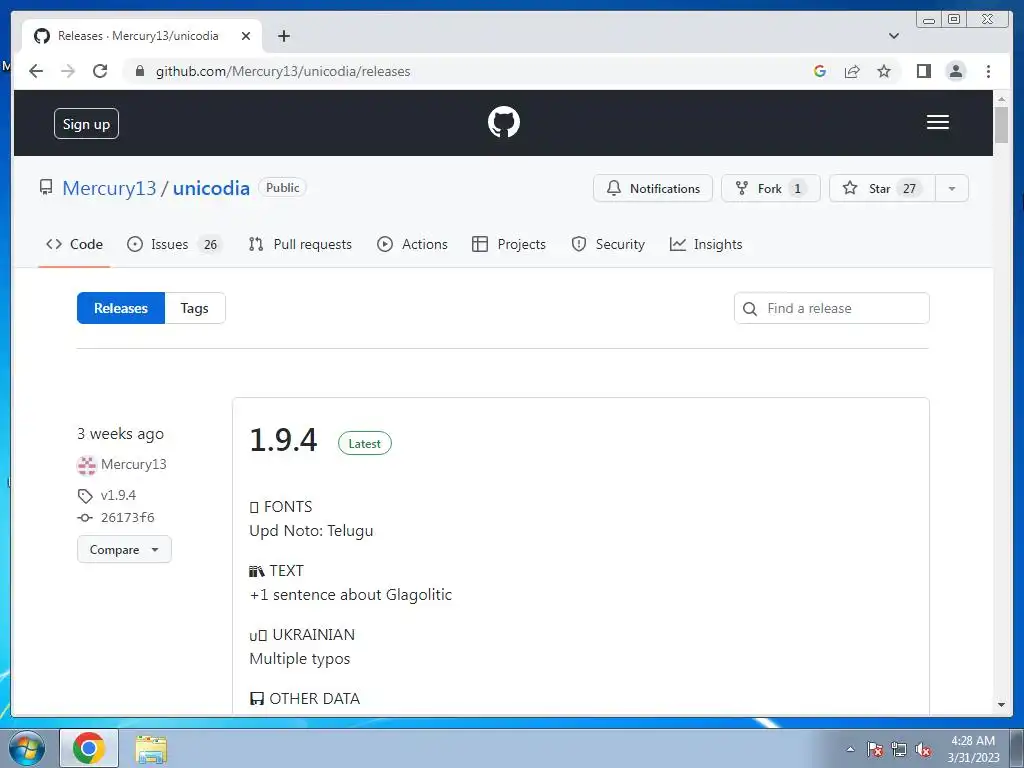The width and height of the screenshot is (1024, 768).
Task: Open File Explorer from taskbar
Action: [x=151, y=749]
